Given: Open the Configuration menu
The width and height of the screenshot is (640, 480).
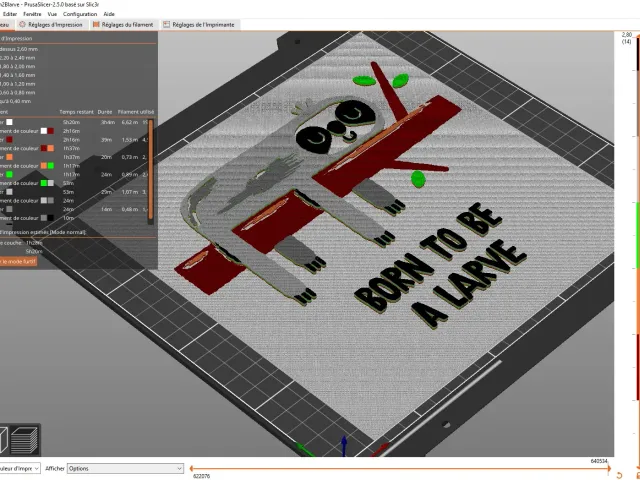Looking at the screenshot, I should 80,14.
